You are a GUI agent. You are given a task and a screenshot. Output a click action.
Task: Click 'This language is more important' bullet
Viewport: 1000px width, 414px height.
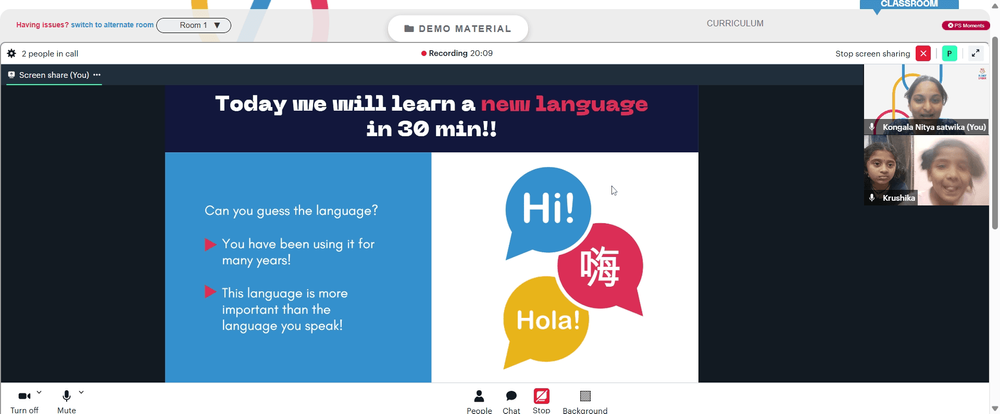(x=285, y=309)
